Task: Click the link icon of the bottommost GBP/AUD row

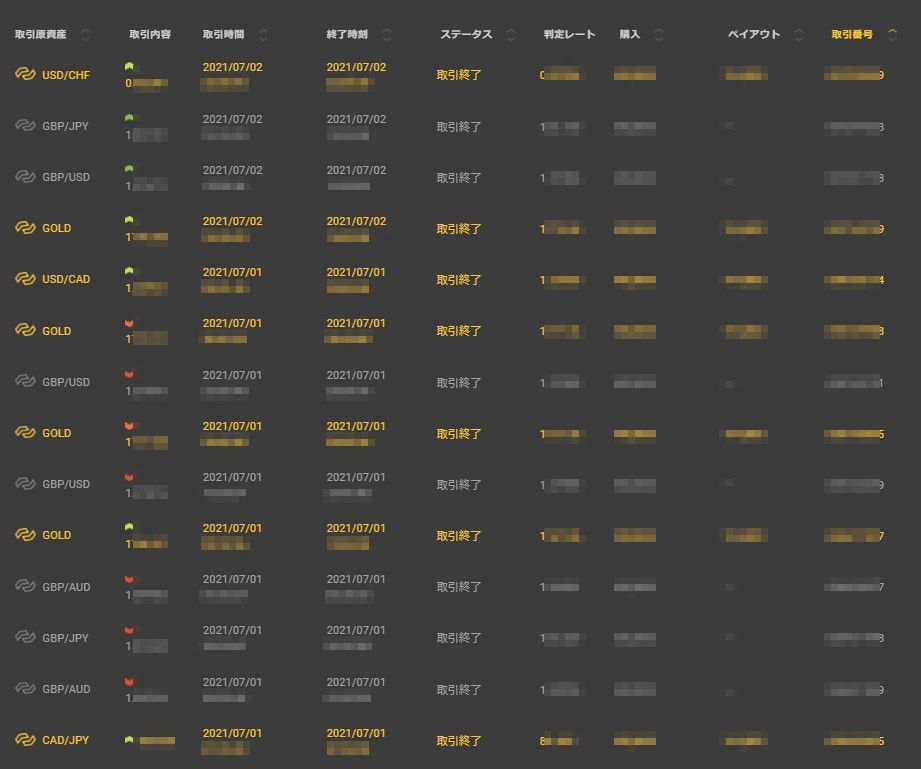Action: click(x=25, y=689)
